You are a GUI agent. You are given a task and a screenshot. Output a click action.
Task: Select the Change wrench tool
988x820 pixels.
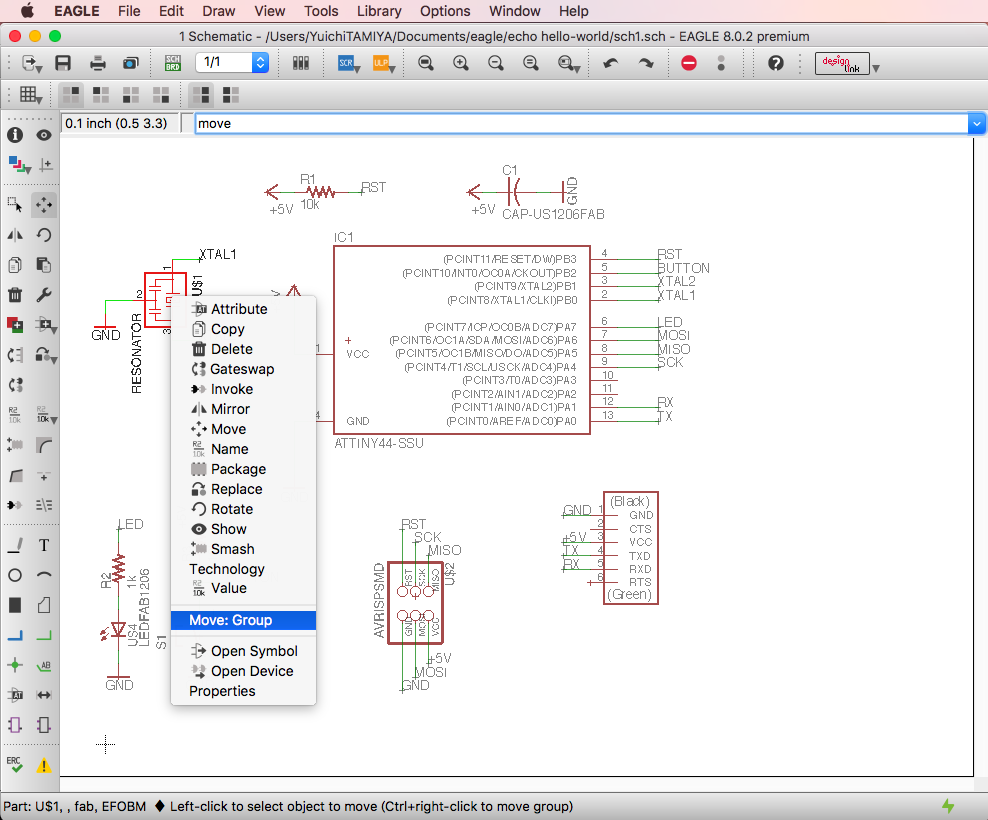point(43,294)
